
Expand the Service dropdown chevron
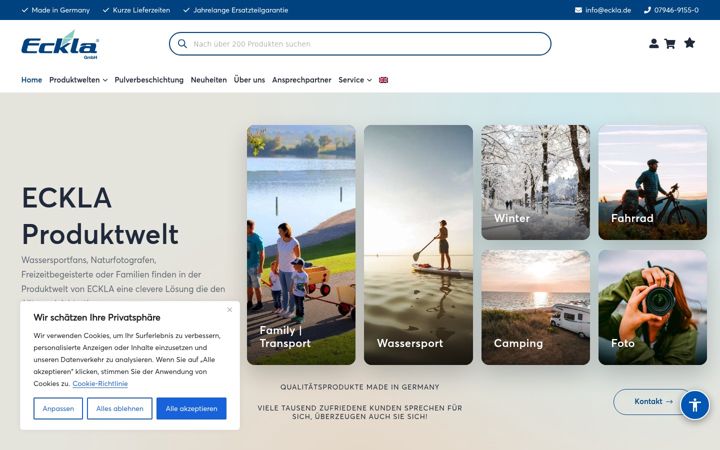click(x=369, y=80)
